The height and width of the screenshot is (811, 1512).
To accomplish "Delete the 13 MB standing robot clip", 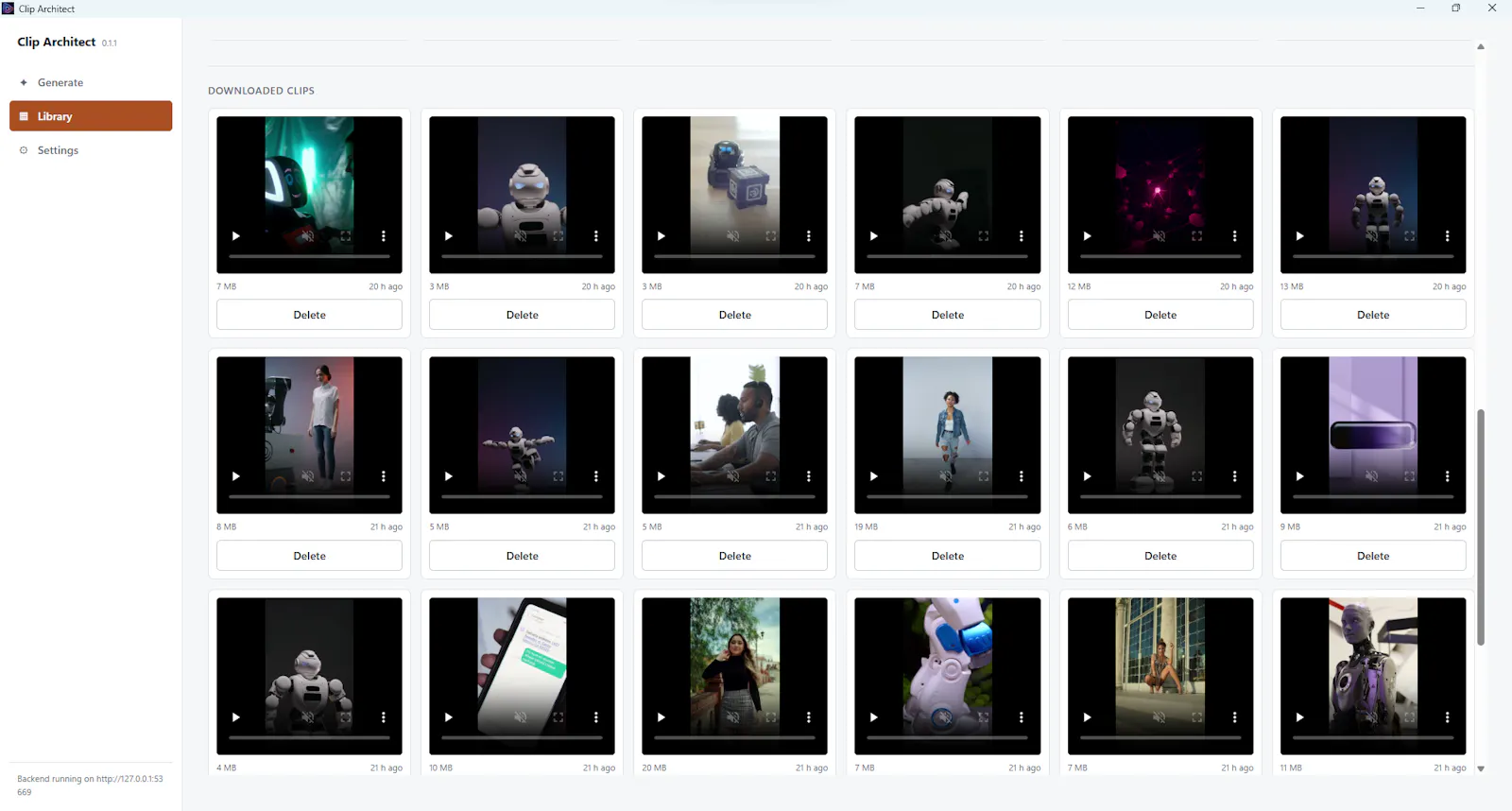I will [x=1373, y=315].
